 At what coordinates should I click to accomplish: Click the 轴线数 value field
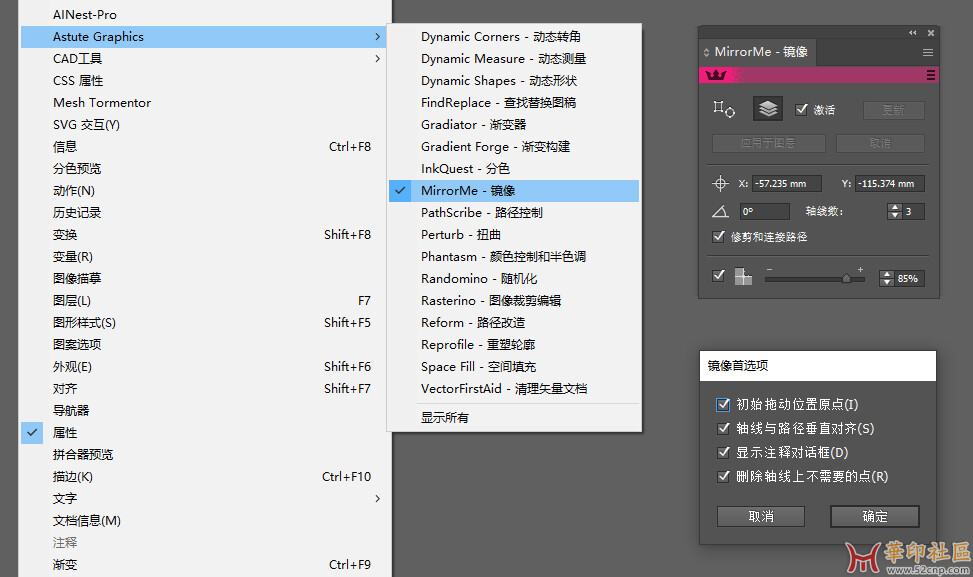click(913, 212)
